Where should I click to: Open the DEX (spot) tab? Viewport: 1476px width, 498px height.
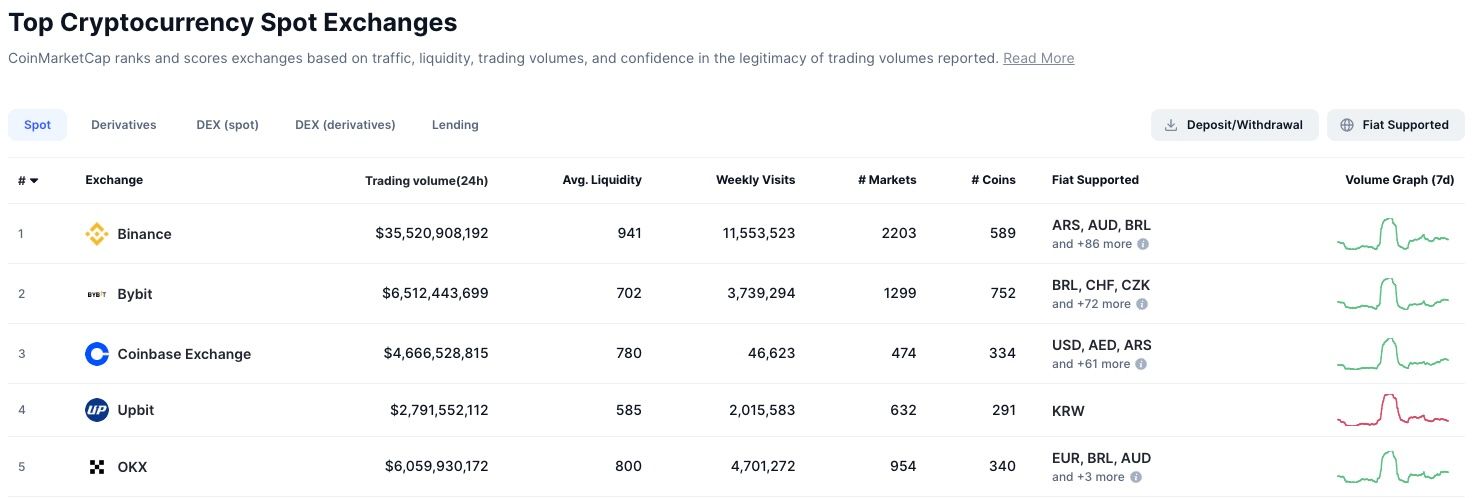[x=227, y=125]
